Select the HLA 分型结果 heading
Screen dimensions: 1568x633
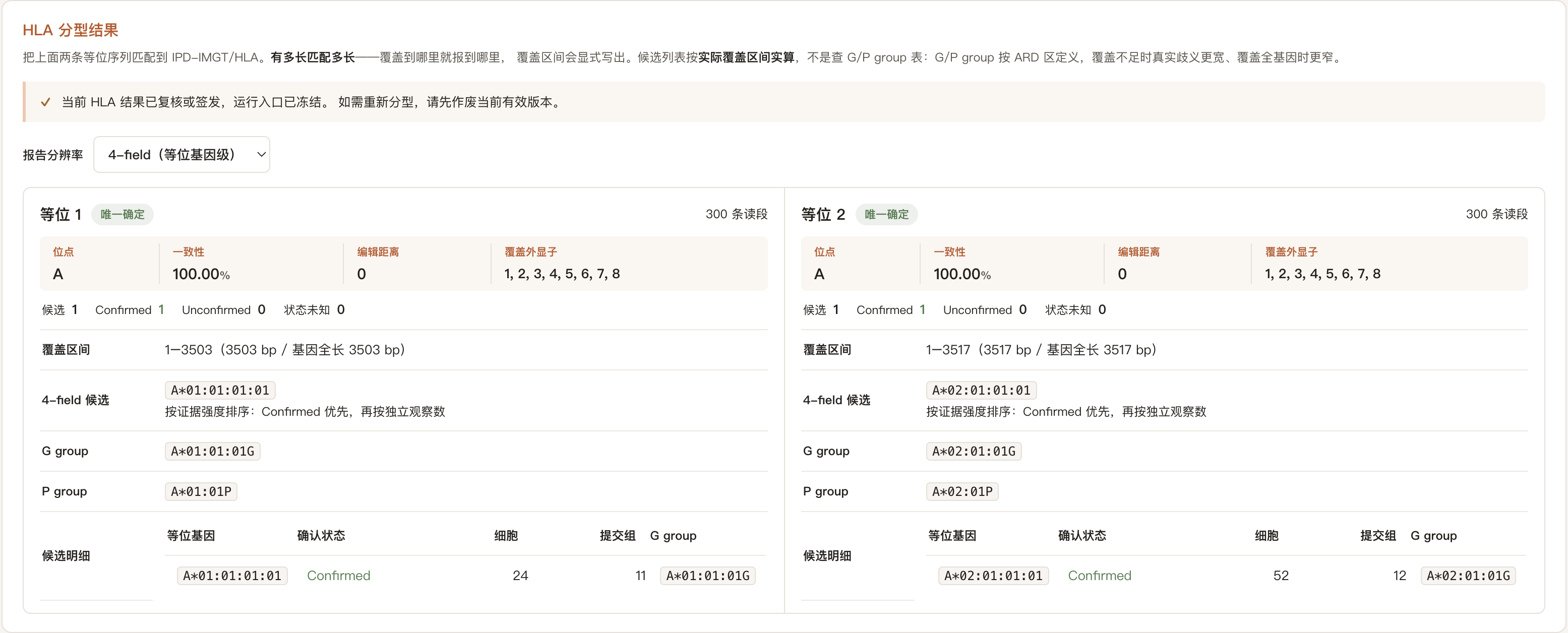coord(71,30)
